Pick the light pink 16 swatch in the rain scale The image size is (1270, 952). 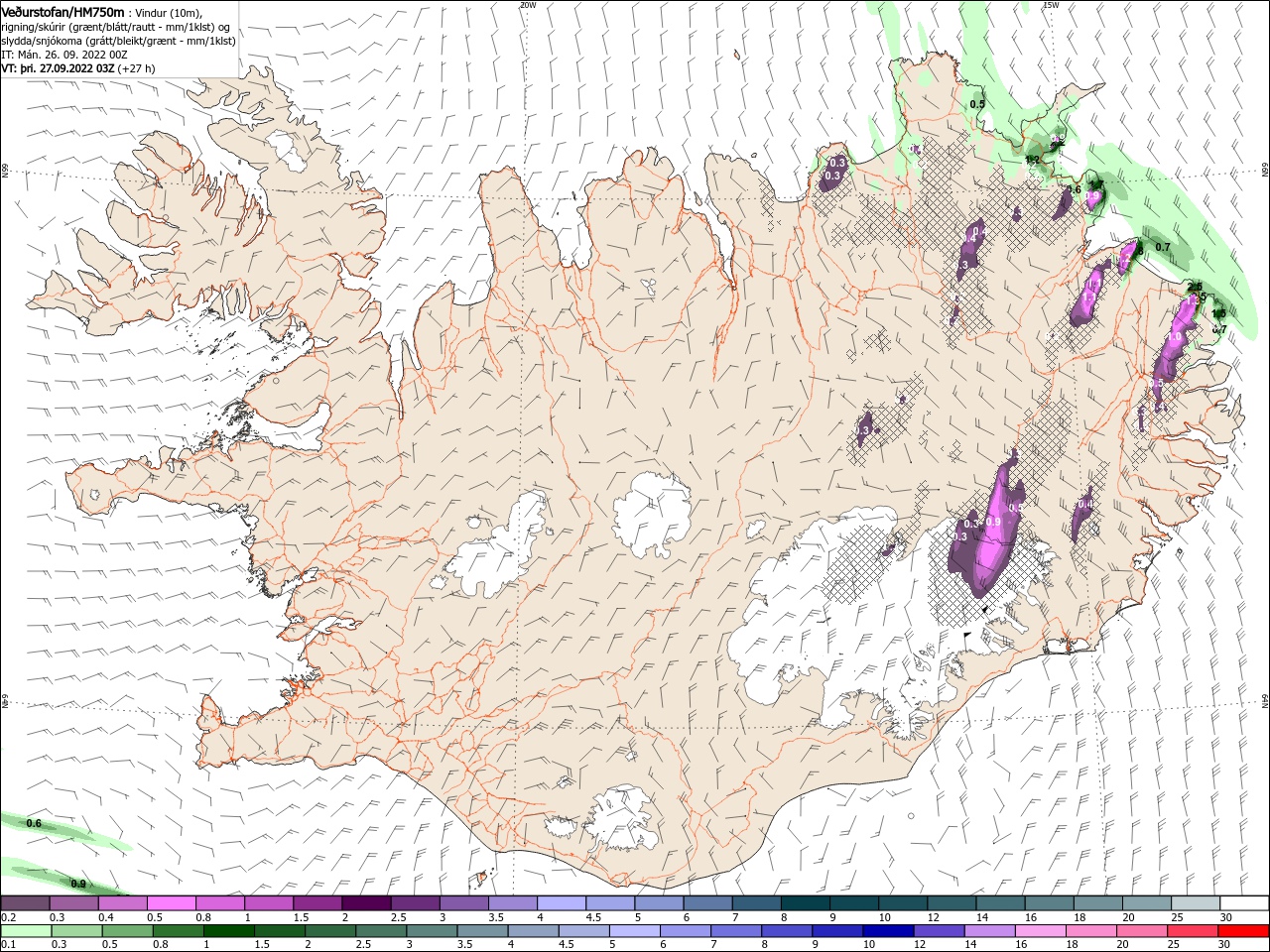click(x=1041, y=931)
